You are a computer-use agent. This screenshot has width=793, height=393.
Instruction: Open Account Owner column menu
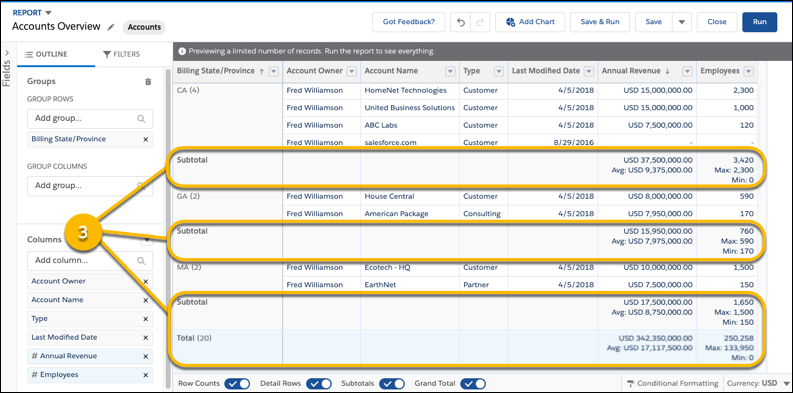tap(351, 72)
